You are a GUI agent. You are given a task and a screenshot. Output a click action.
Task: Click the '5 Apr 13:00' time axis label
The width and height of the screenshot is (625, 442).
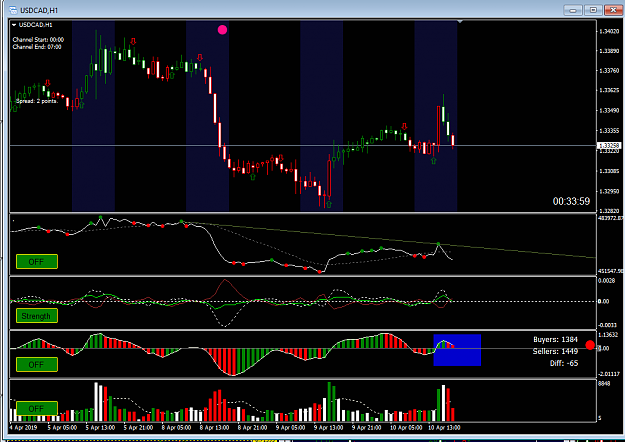pos(100,428)
